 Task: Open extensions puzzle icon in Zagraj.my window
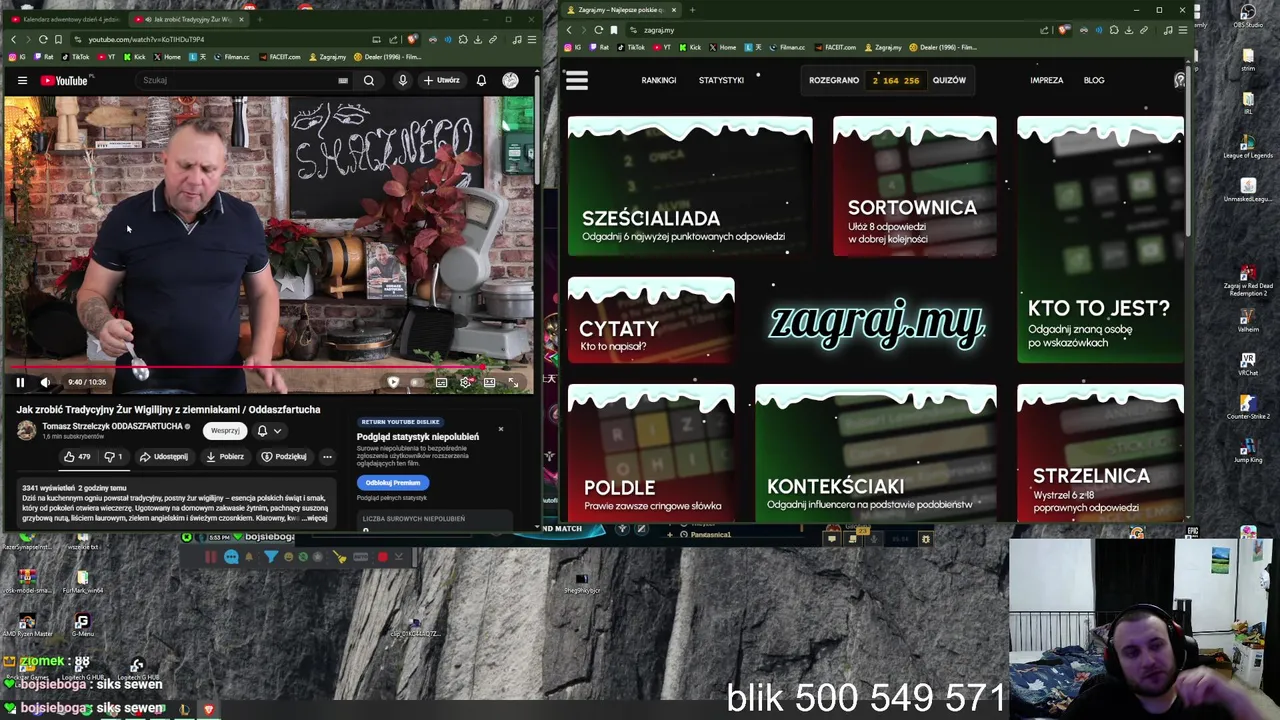(1114, 30)
